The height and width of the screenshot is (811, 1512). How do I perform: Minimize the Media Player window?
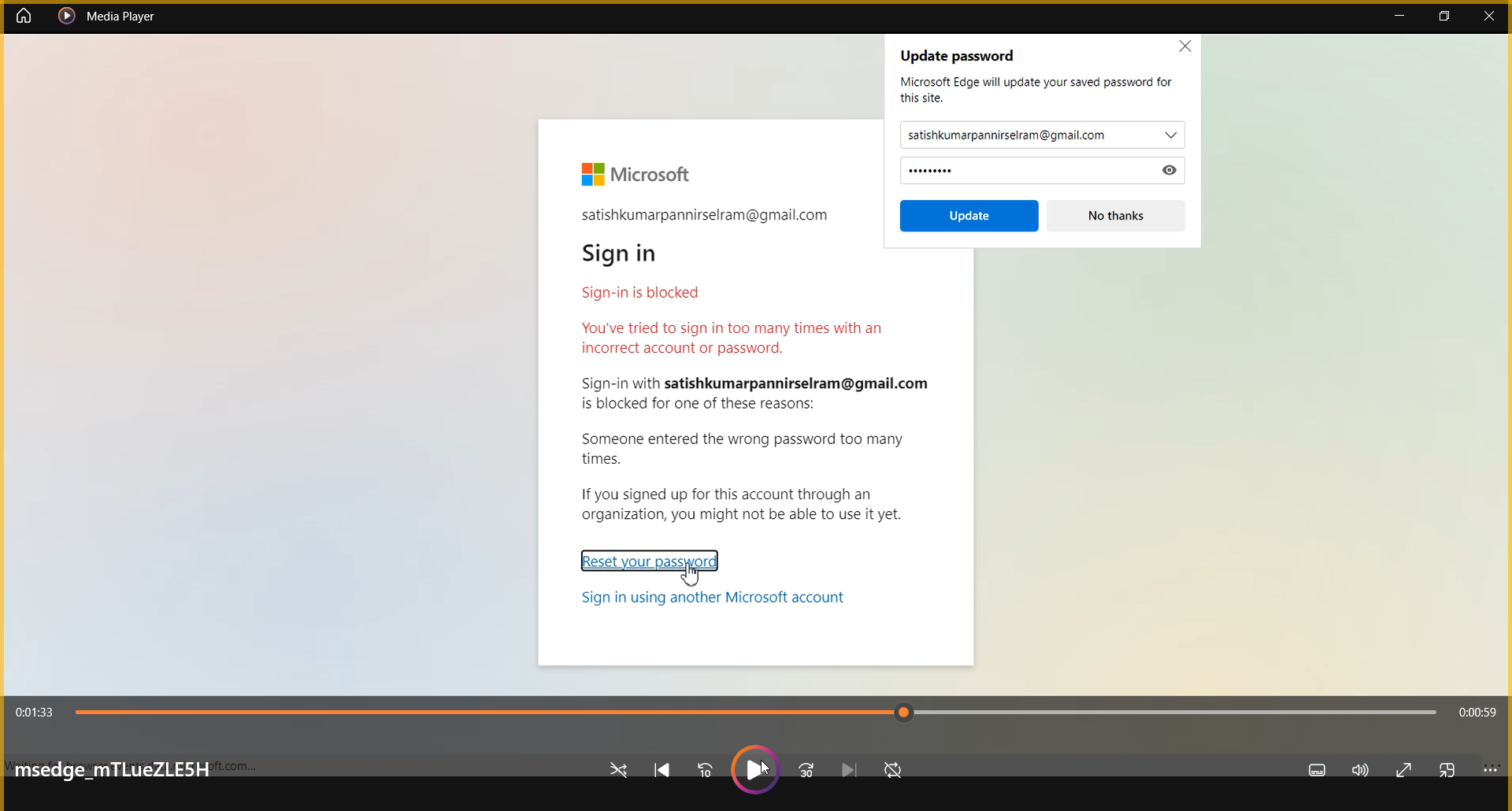1399,16
